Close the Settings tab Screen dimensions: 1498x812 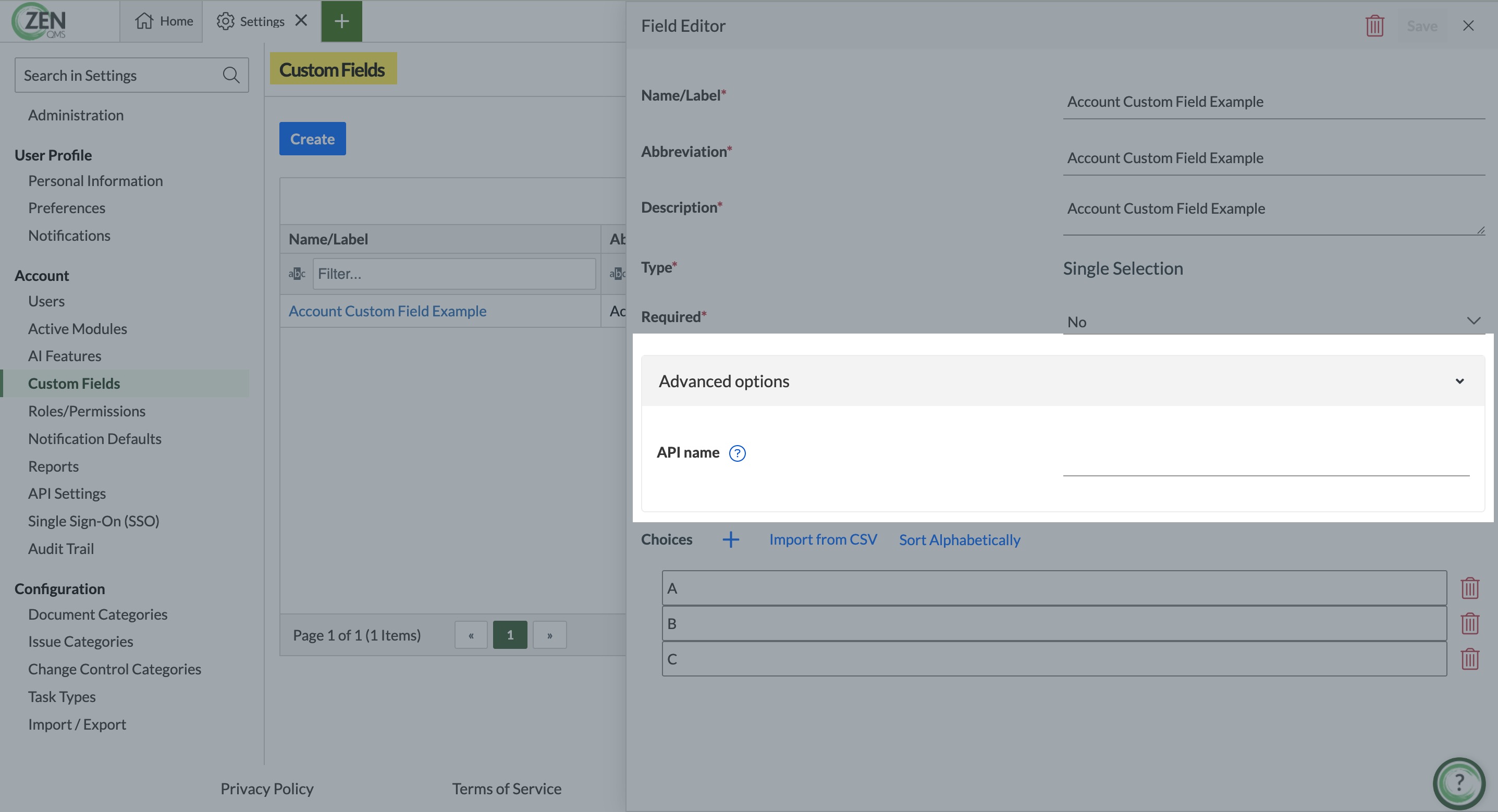(301, 20)
